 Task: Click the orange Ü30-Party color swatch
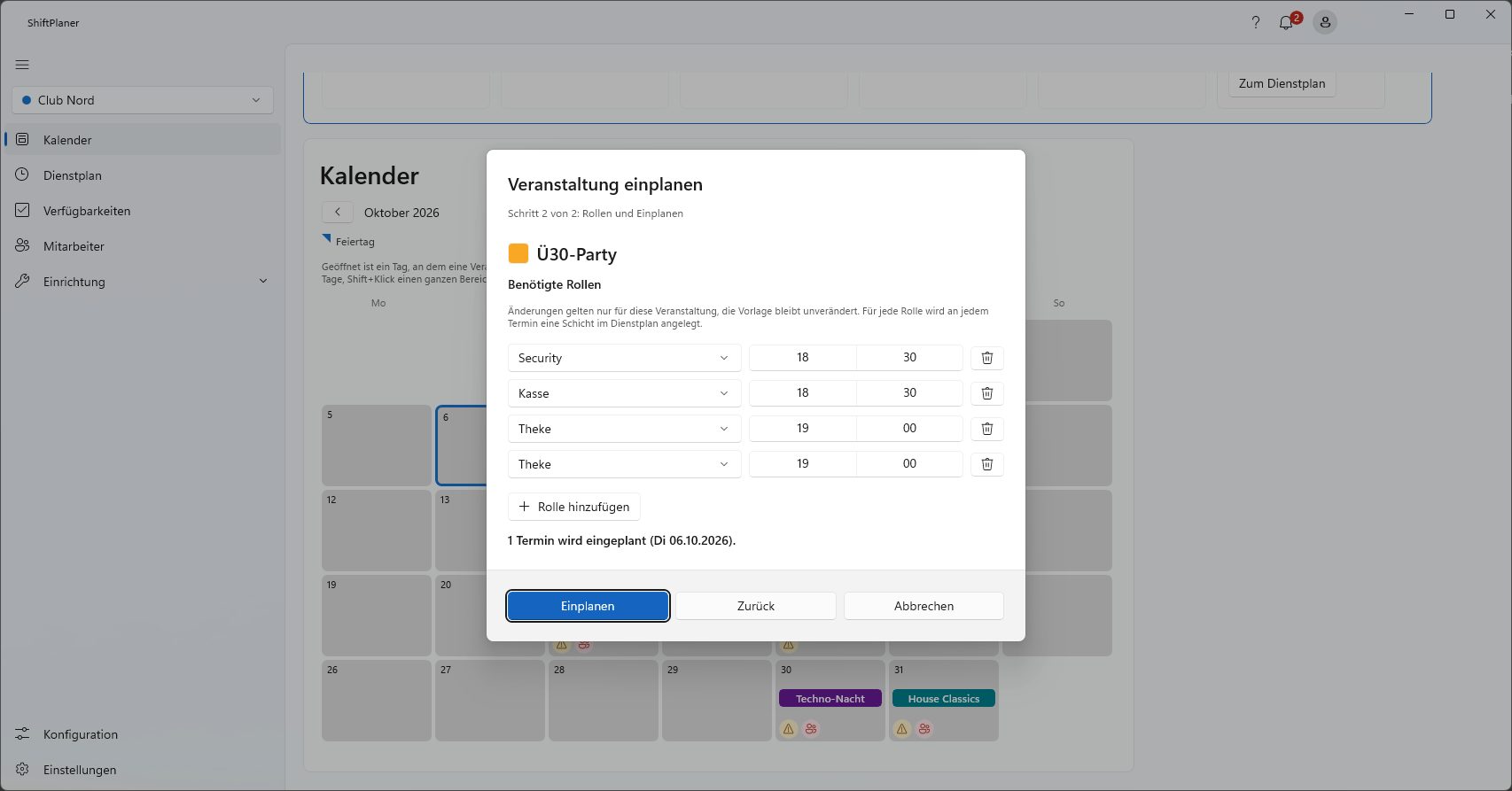518,253
